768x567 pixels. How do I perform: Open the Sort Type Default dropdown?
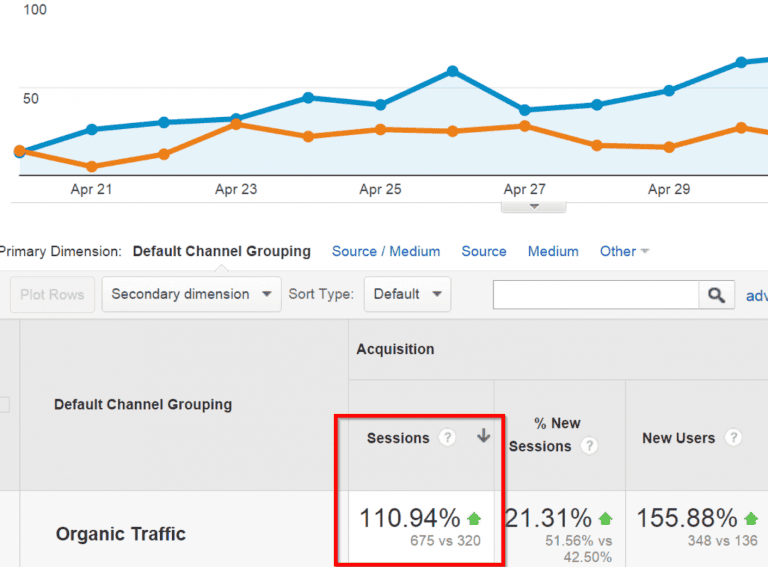tap(407, 294)
